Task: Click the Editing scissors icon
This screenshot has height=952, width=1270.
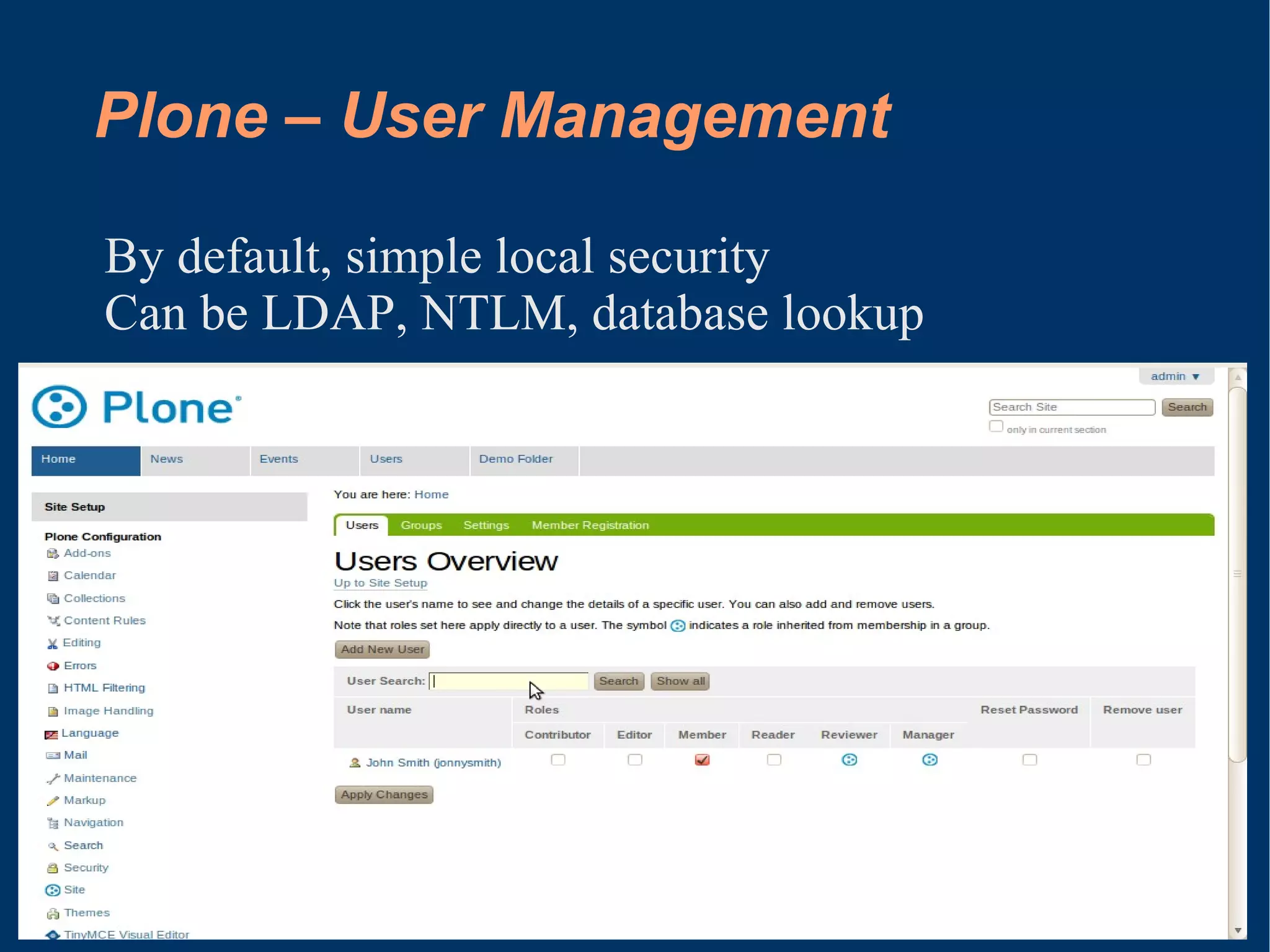Action: [x=52, y=643]
